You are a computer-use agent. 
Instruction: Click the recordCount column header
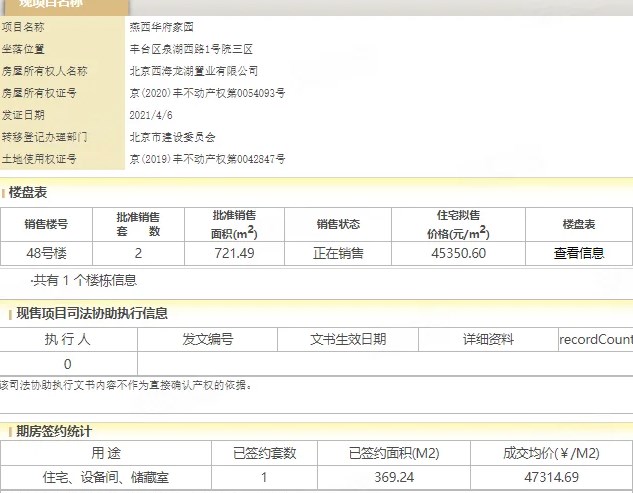pyautogui.click(x=595, y=340)
